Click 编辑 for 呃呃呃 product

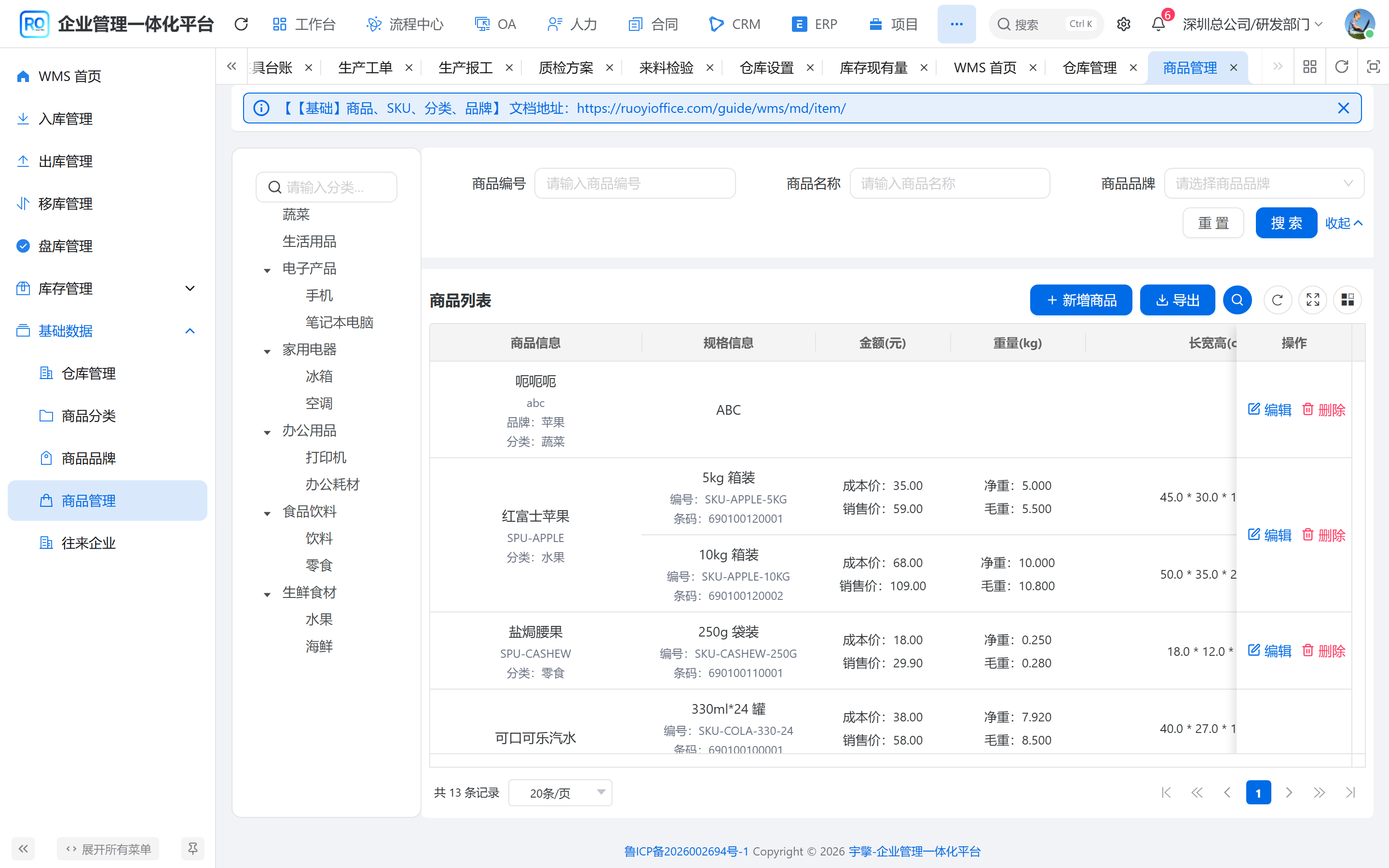[x=1269, y=409]
